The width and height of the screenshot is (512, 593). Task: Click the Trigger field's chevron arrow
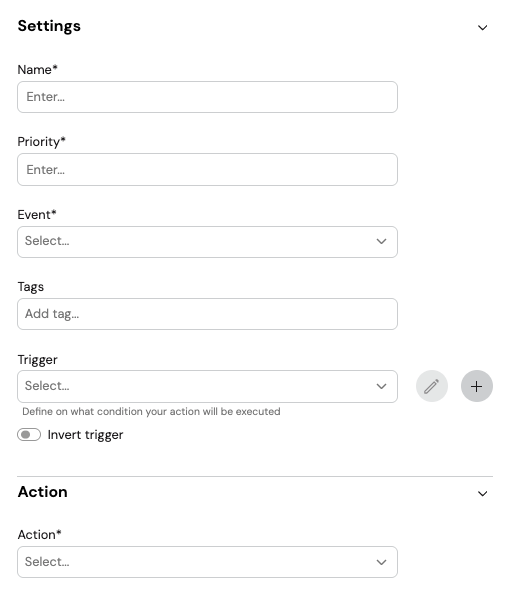(381, 386)
